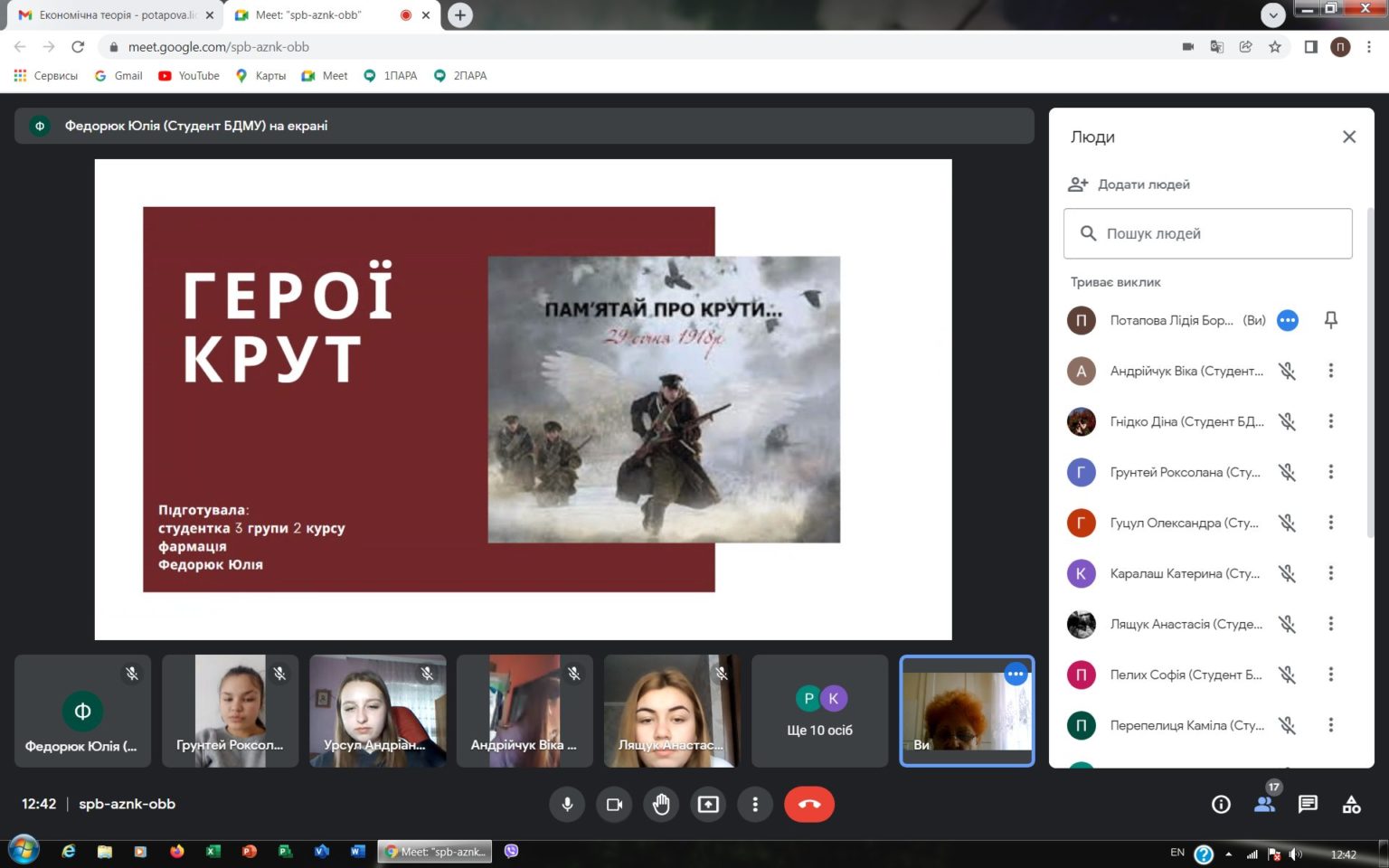Raise hand with the hand icon

tap(661, 804)
